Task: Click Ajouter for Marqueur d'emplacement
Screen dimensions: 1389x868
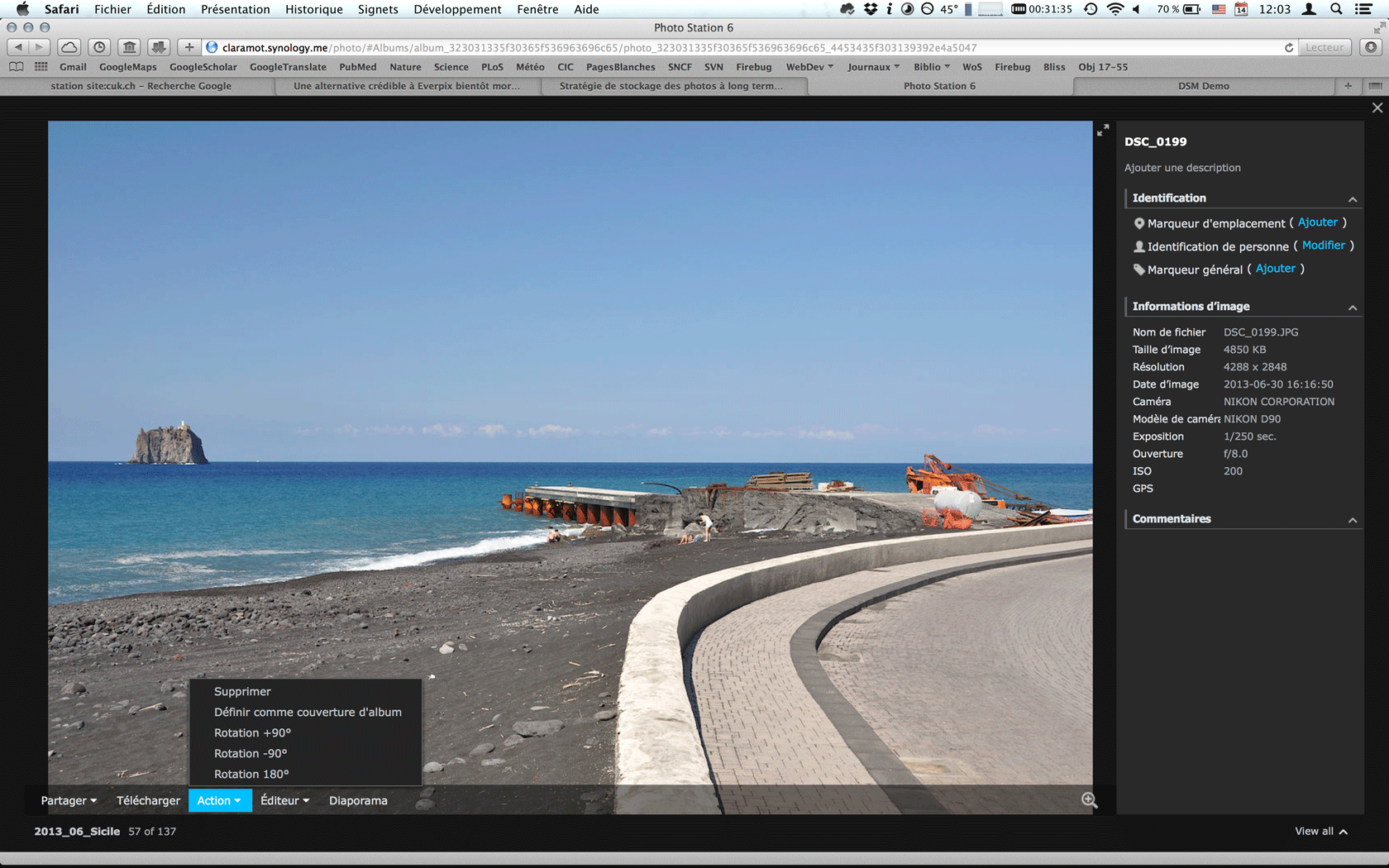Action: click(1317, 222)
